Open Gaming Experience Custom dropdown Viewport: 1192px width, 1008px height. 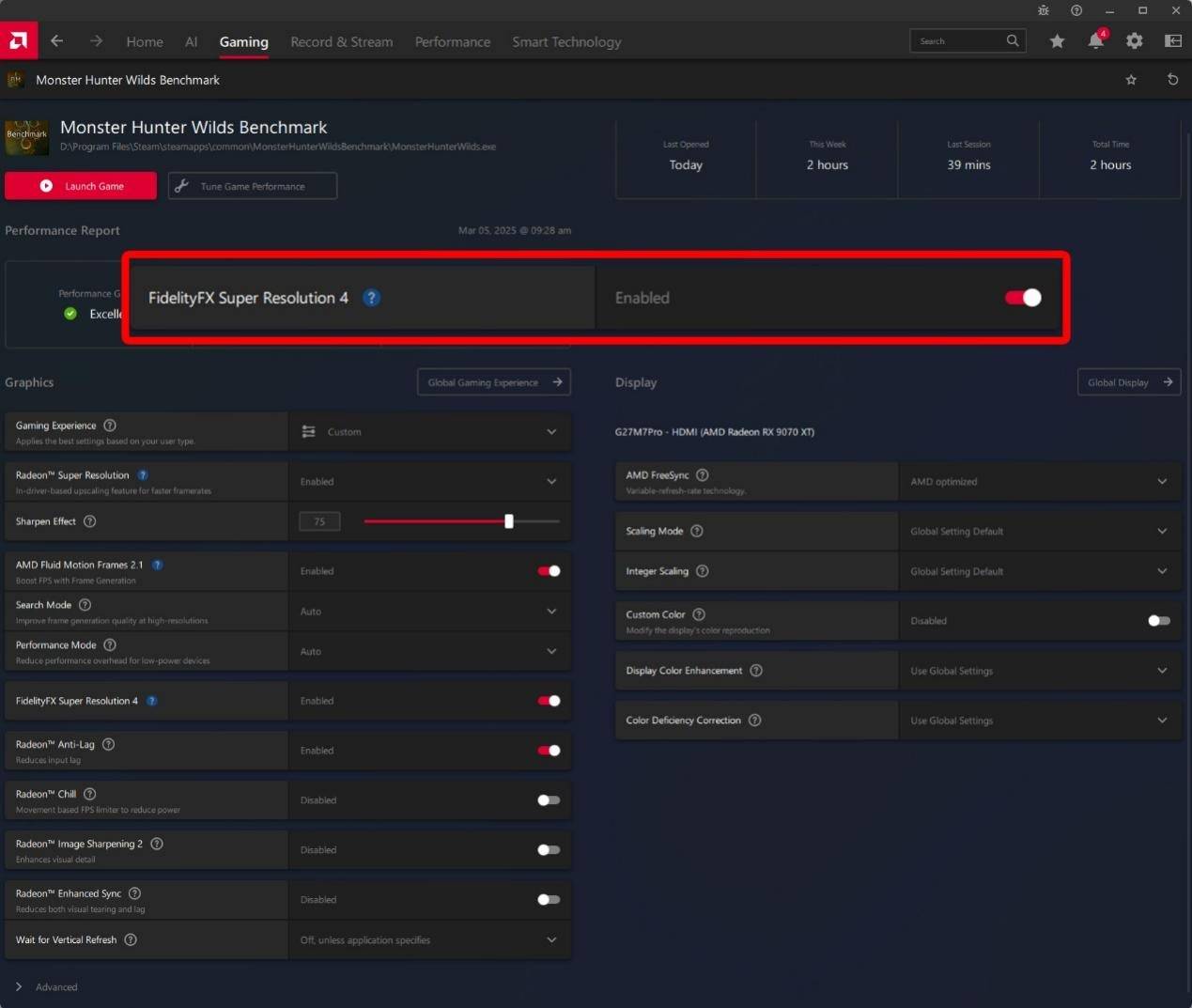[x=429, y=432]
